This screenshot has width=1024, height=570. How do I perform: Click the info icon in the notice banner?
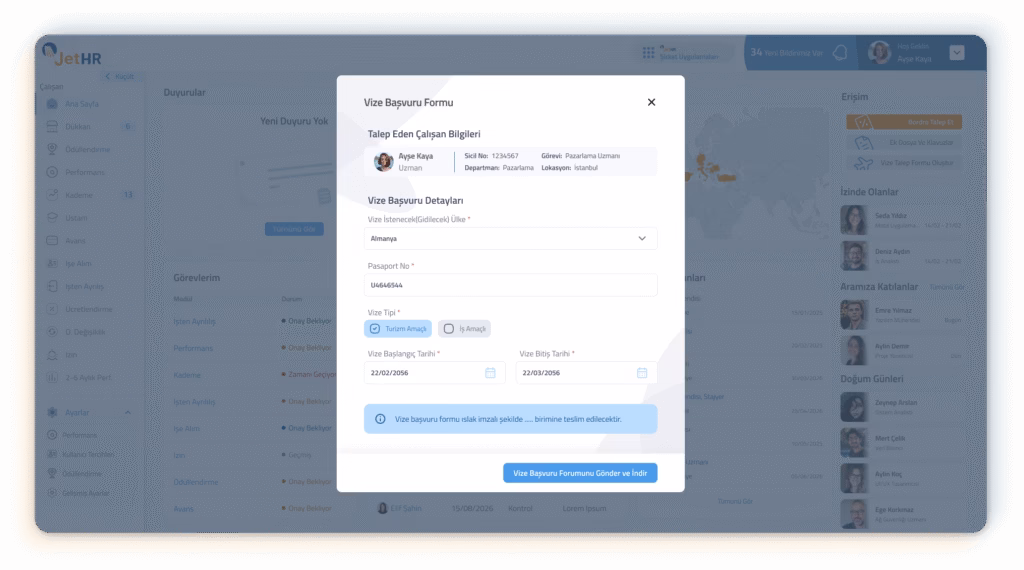tap(380, 419)
